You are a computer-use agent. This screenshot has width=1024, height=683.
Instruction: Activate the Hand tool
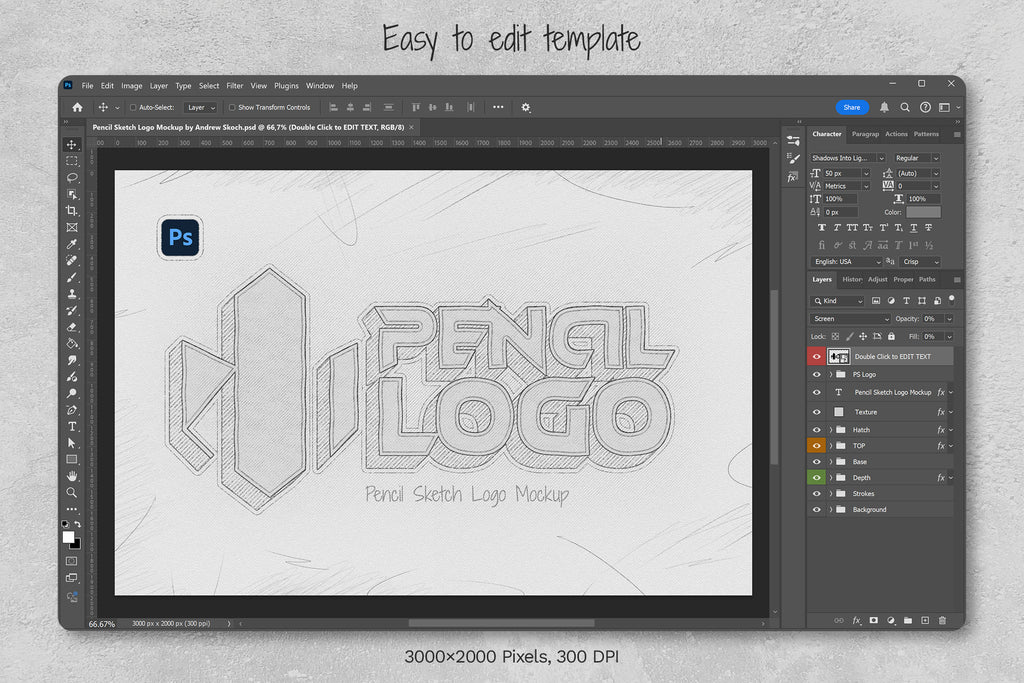[x=72, y=476]
